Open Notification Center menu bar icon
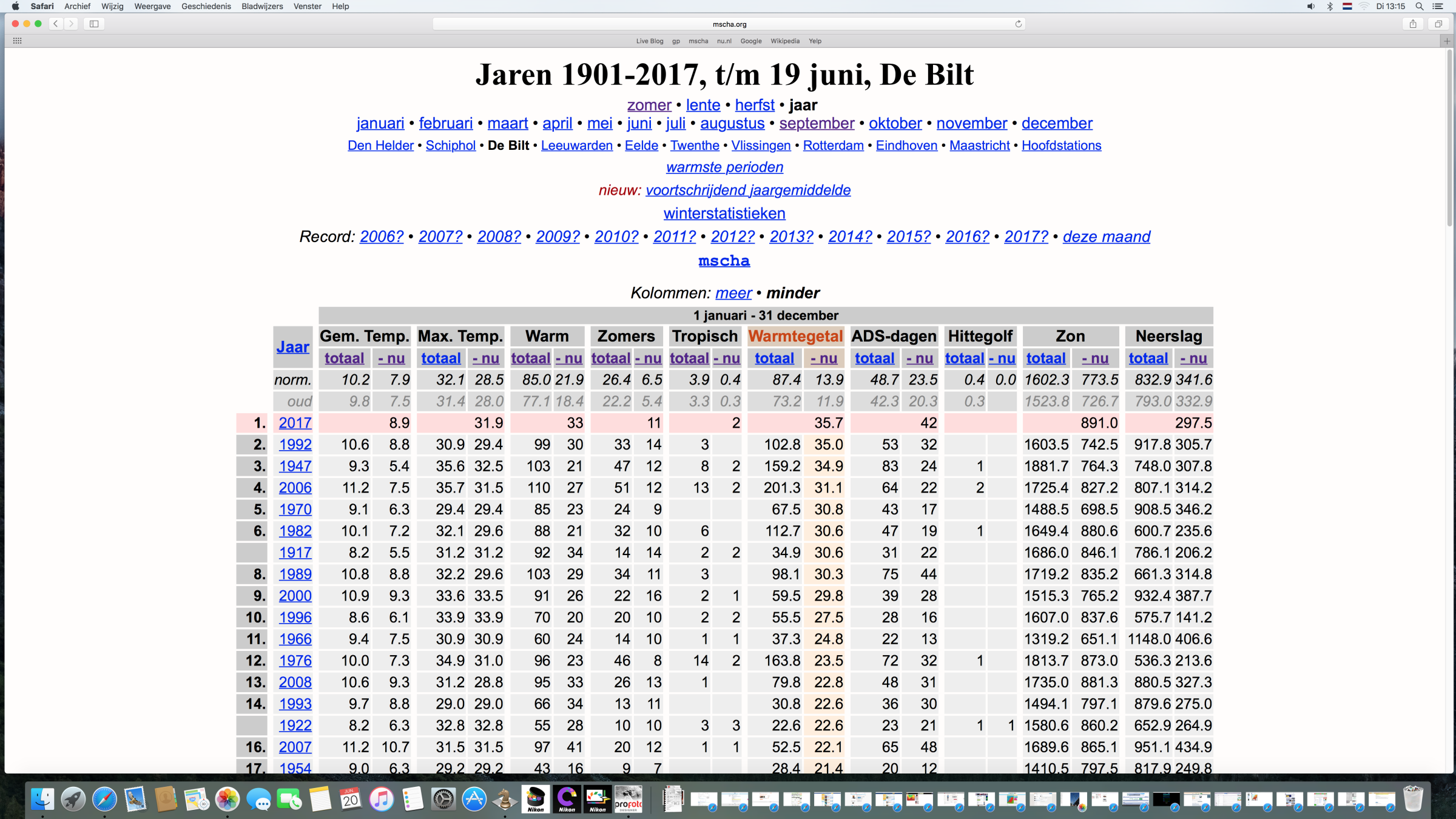Screen dimensions: 1456x819 pos(1438,6)
